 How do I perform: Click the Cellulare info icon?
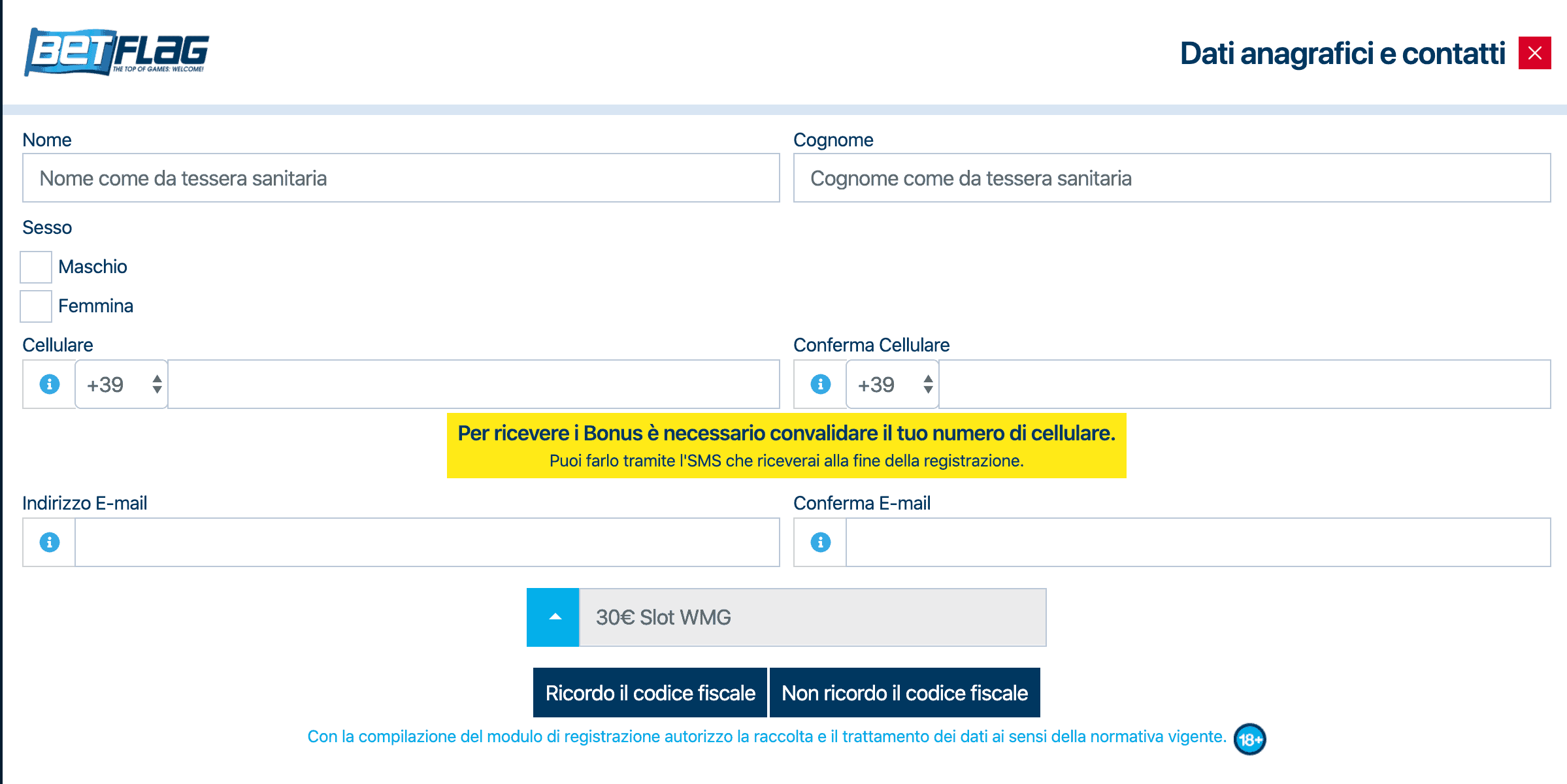point(50,384)
